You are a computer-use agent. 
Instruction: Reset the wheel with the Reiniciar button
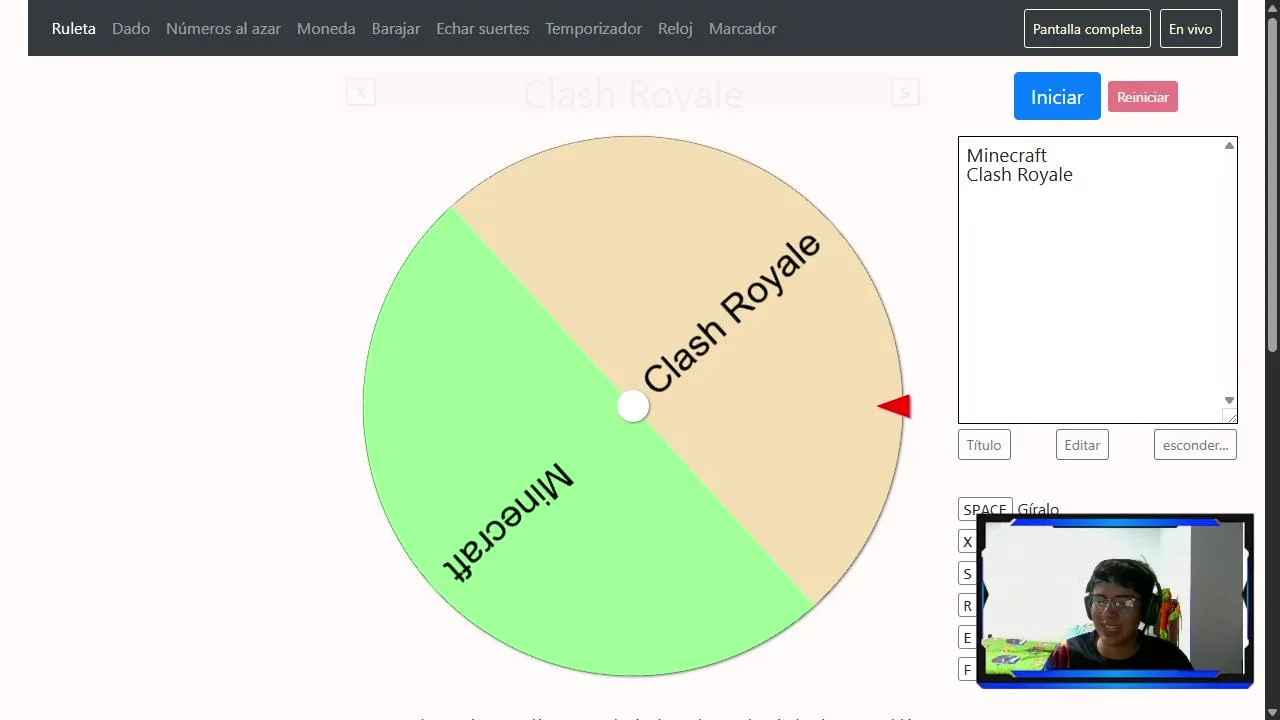[1143, 97]
